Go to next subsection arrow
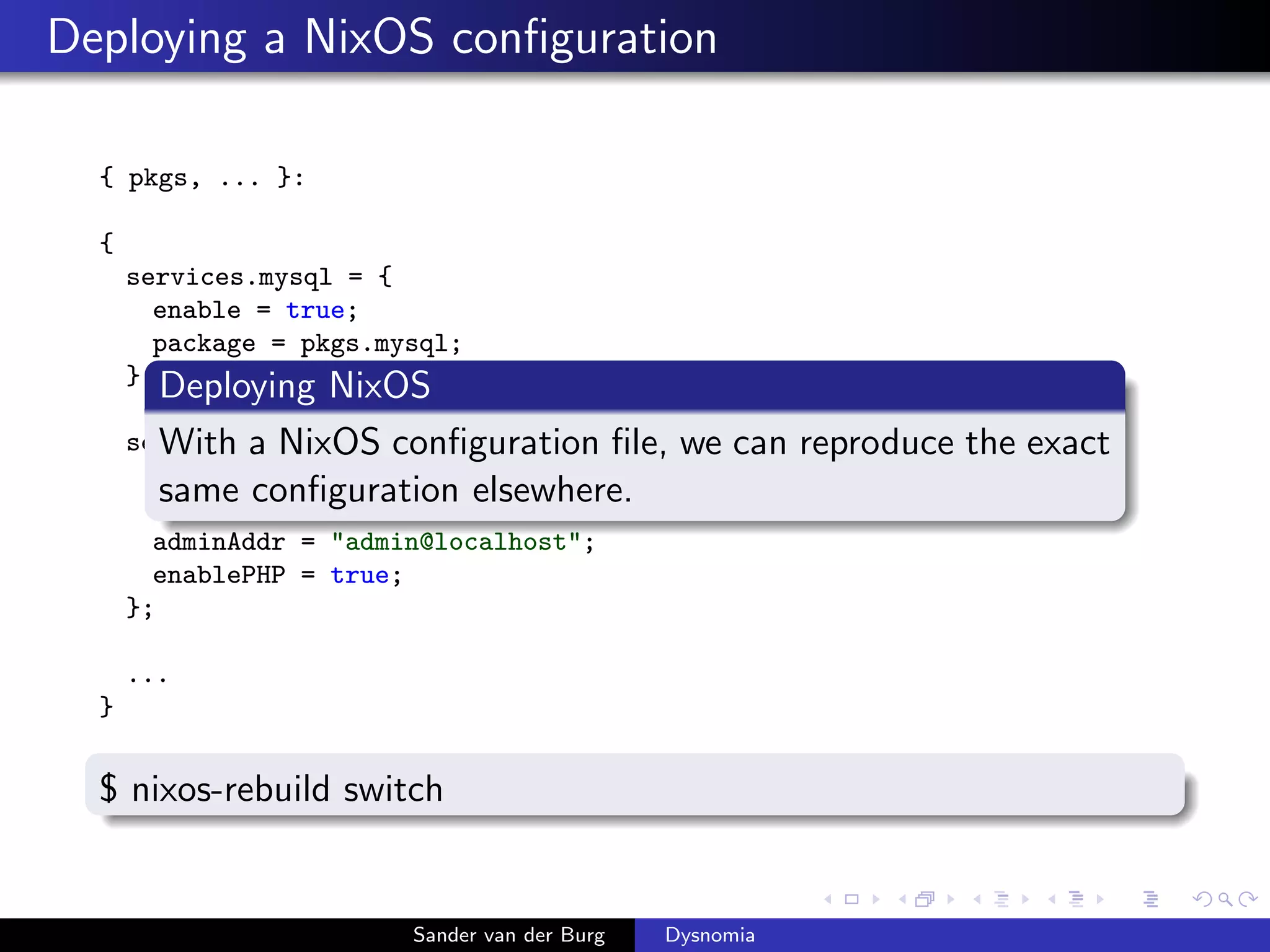1270x952 pixels. 1025,899
